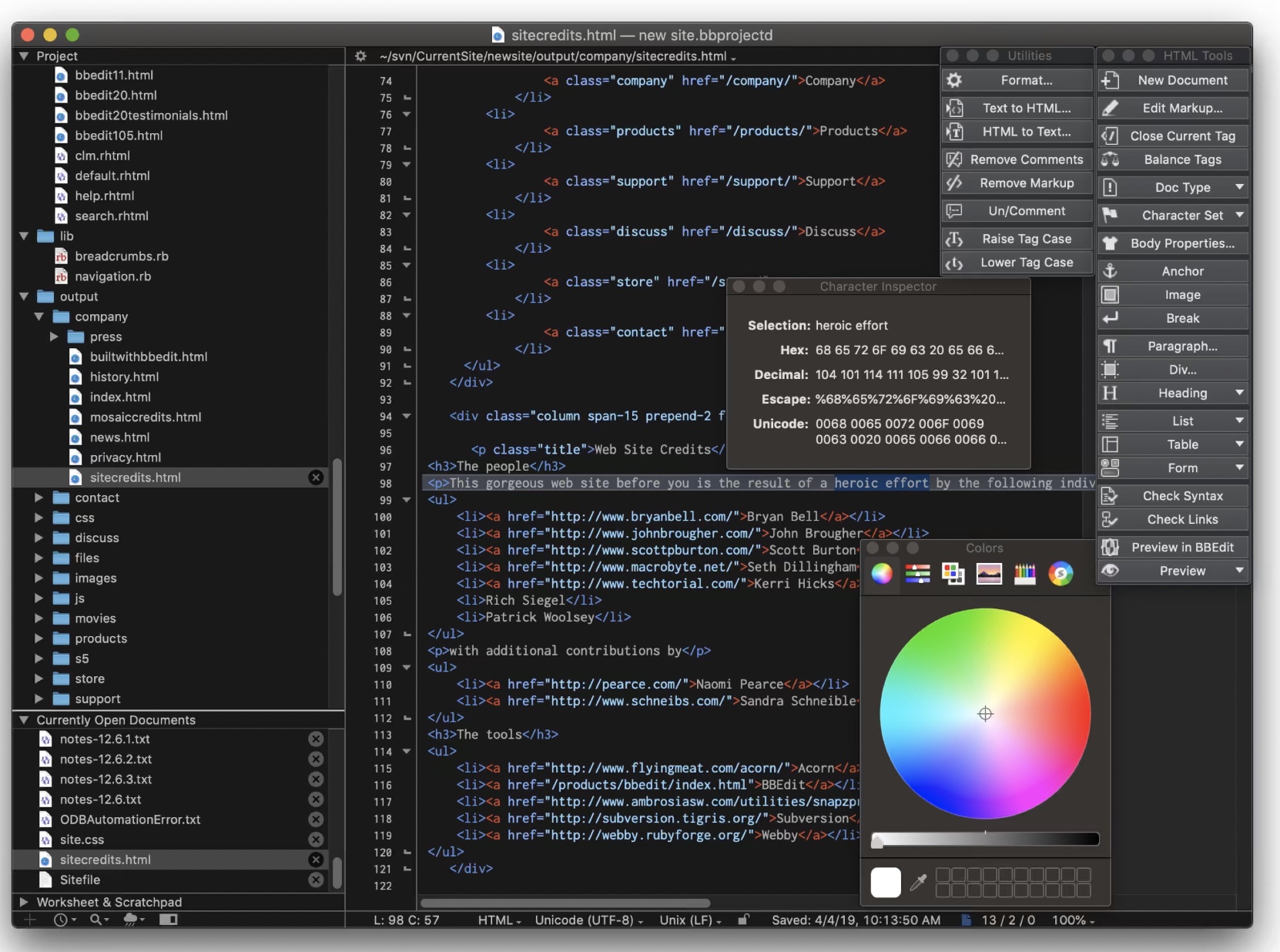This screenshot has height=952, width=1280.
Task: Open the Unicode (UTF-8) encoding popup
Action: tap(589, 920)
